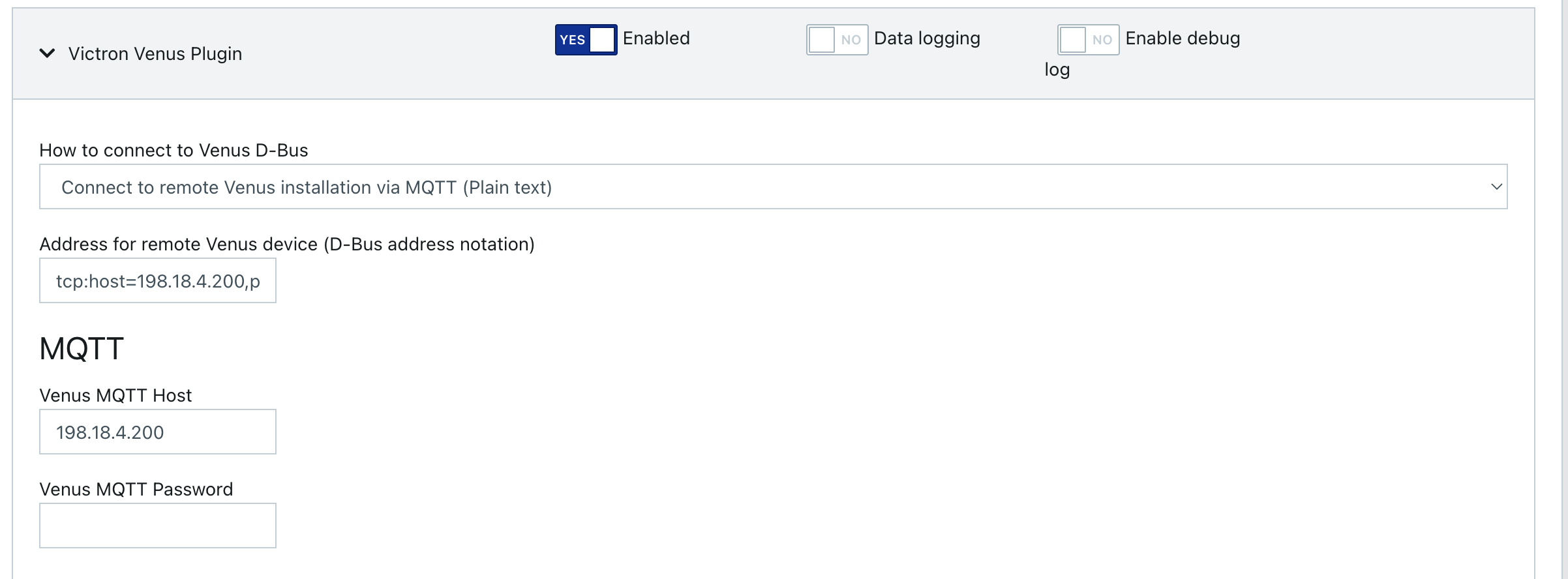
Task: Click the 'How to connect to Venus D-Bus' label
Action: [x=173, y=151]
